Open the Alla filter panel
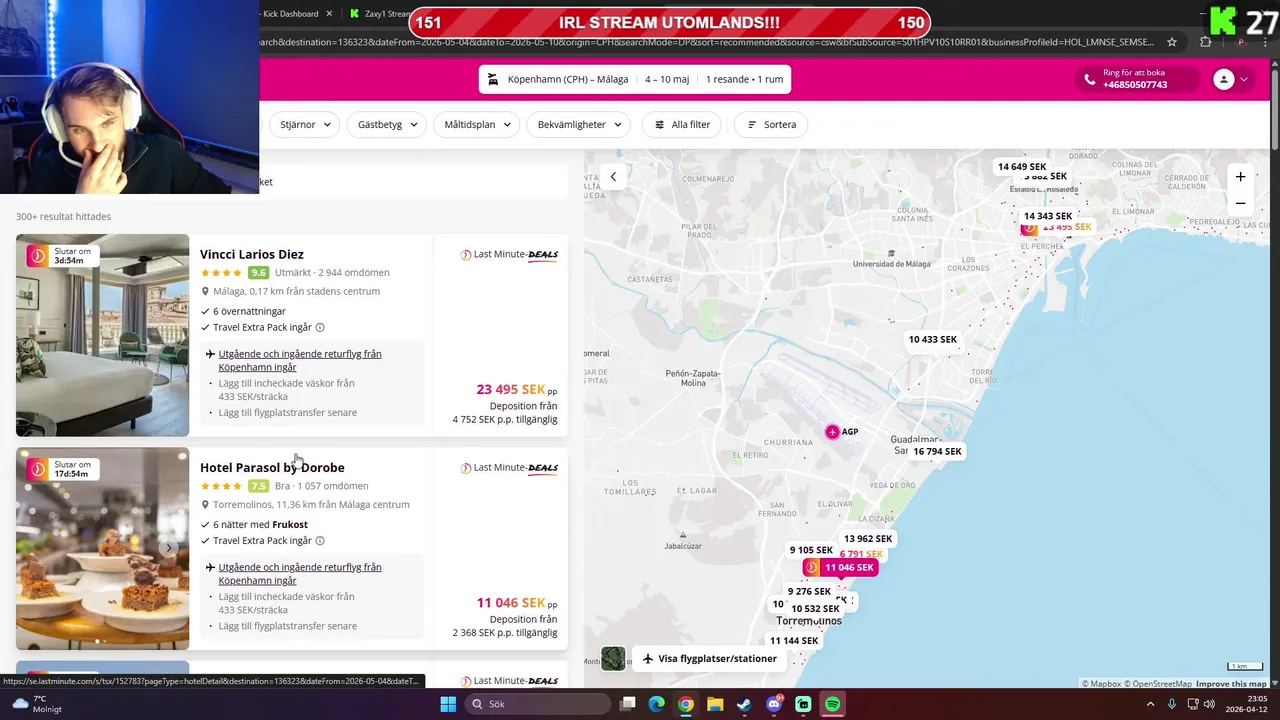Image resolution: width=1280 pixels, height=720 pixels. tap(682, 125)
